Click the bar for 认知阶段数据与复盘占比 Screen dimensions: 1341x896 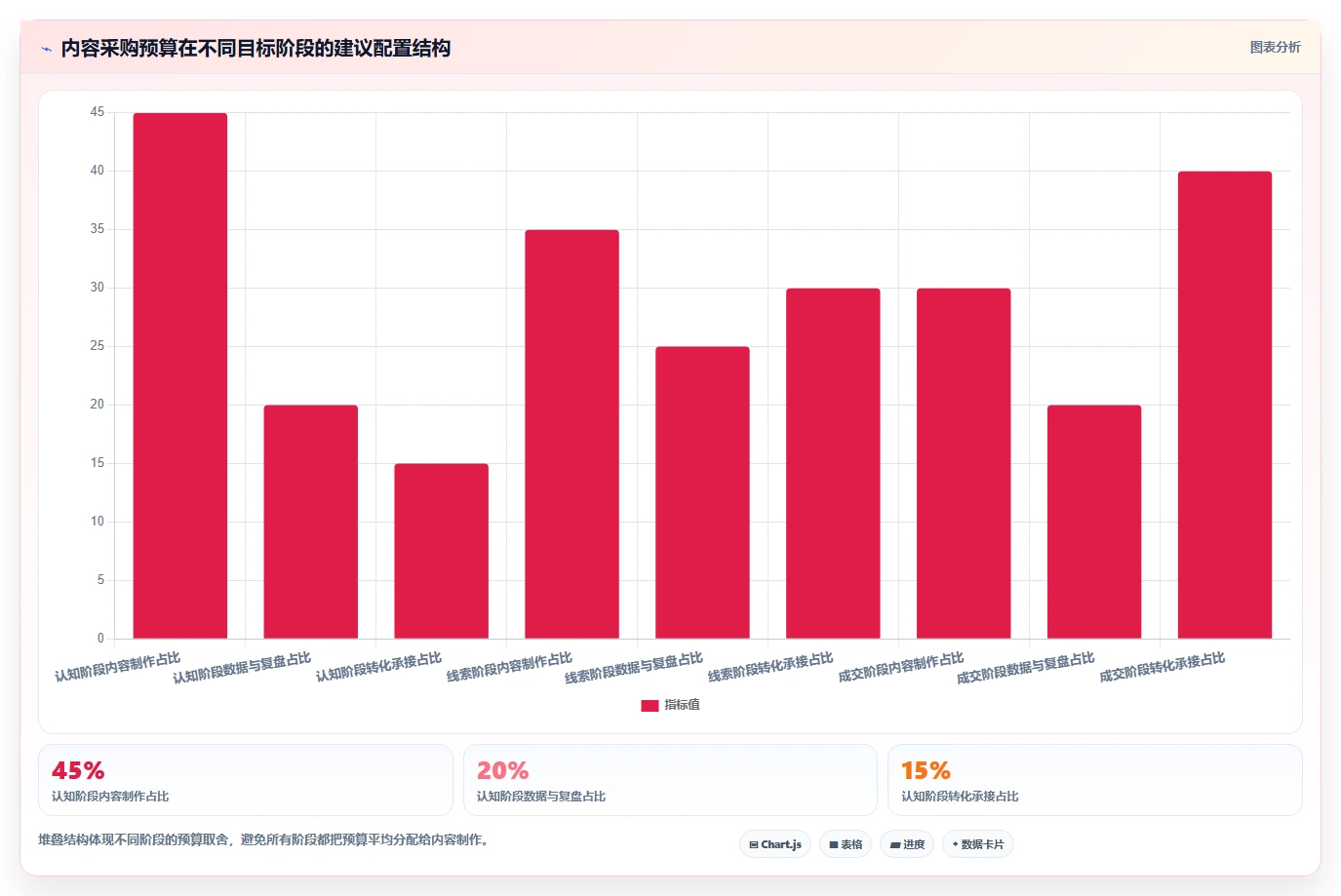(x=311, y=522)
